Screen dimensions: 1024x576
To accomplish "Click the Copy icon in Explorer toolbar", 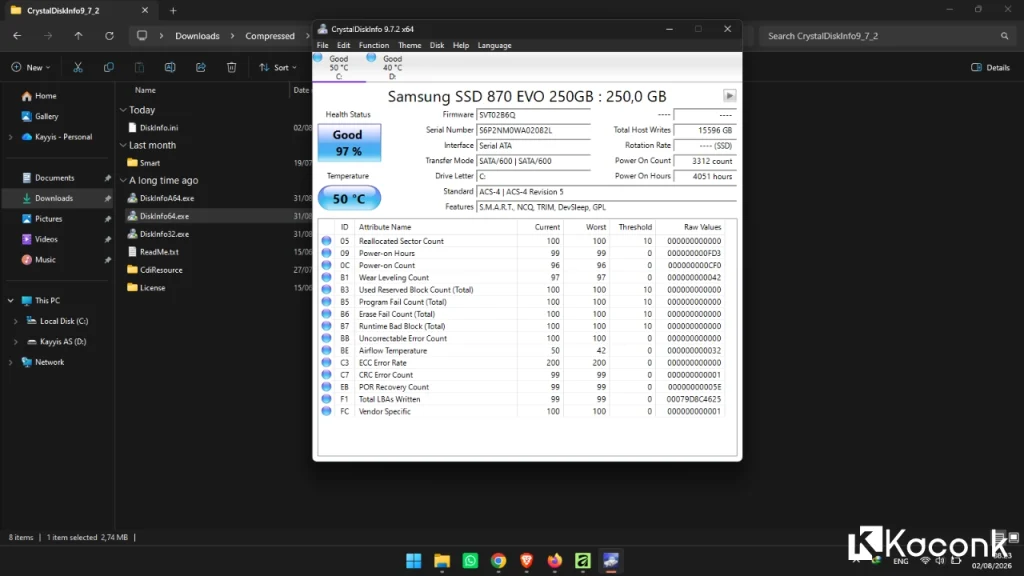I will coord(108,67).
